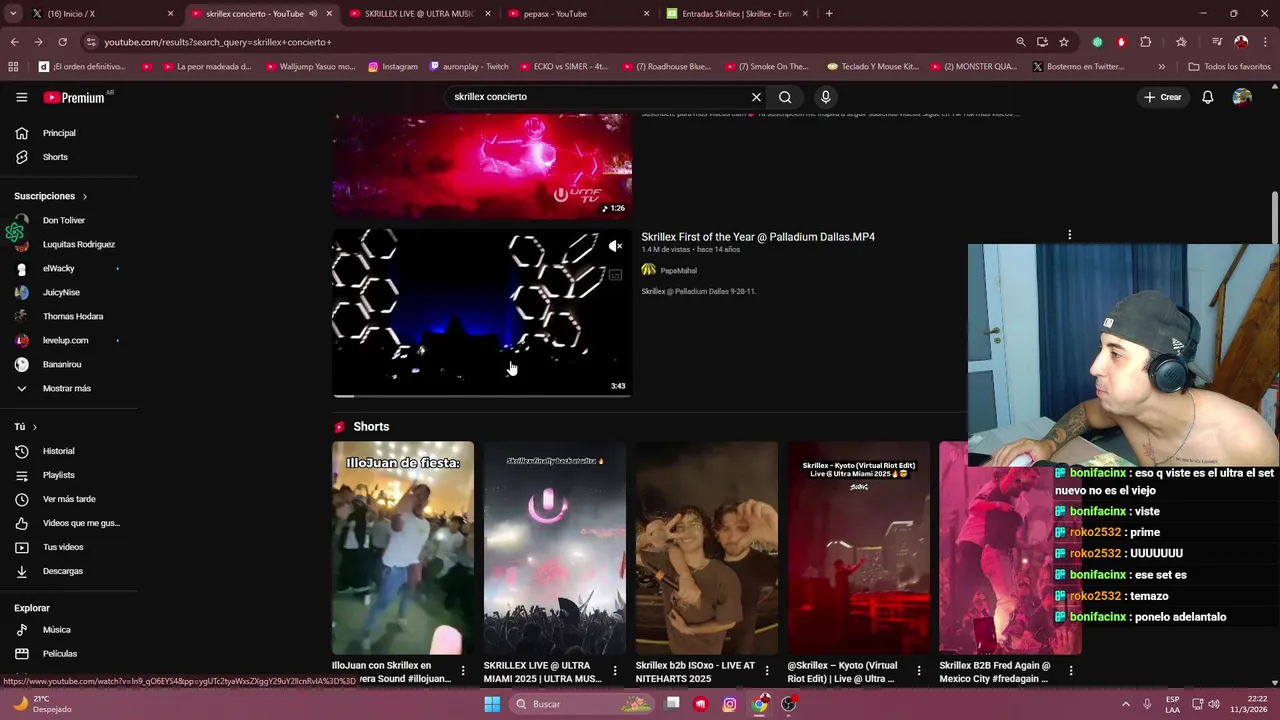Screen dimensions: 1280x720
Task: Open a new browser tab
Action: [x=829, y=14]
